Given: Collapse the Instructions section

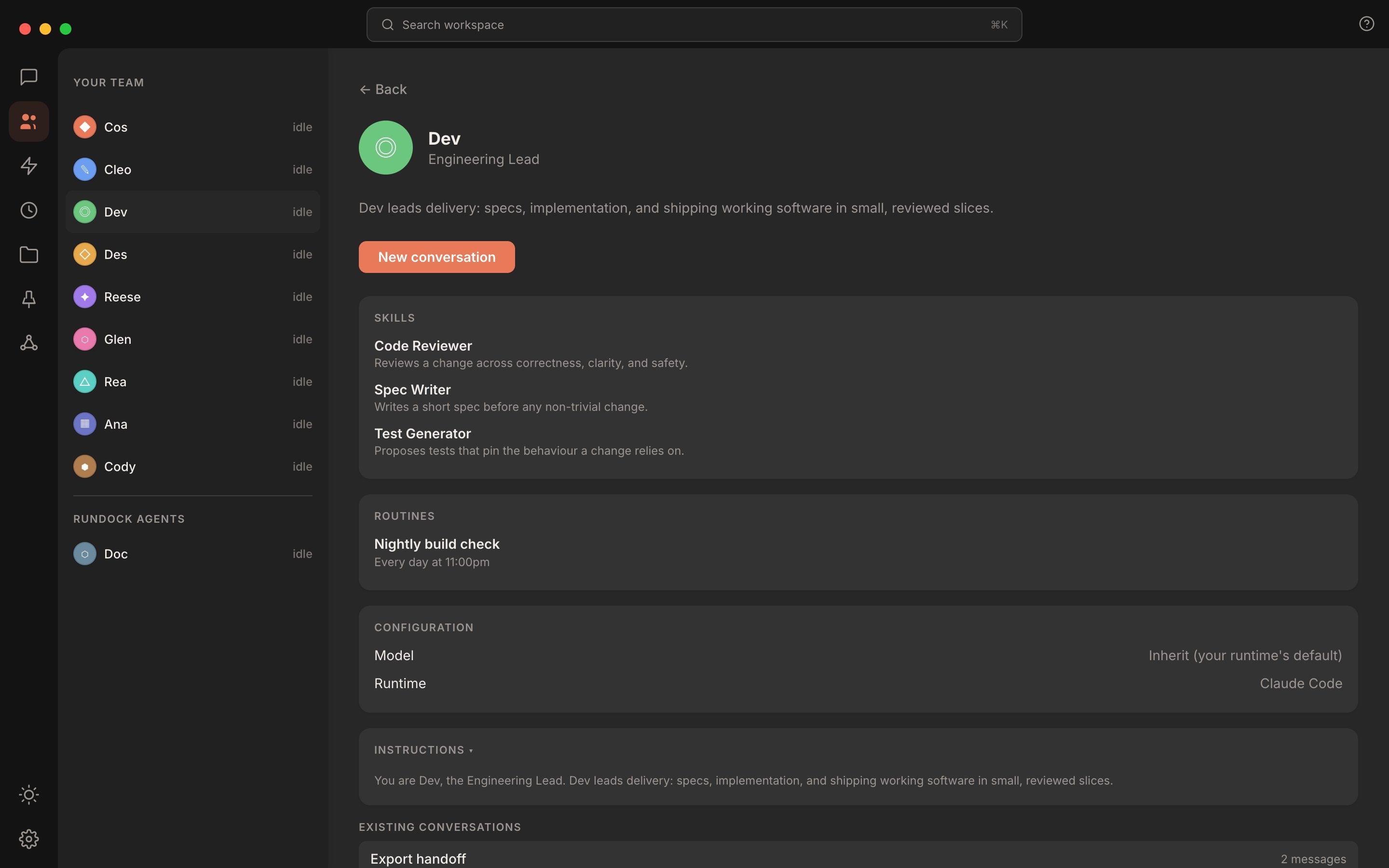Looking at the screenshot, I should click(423, 750).
